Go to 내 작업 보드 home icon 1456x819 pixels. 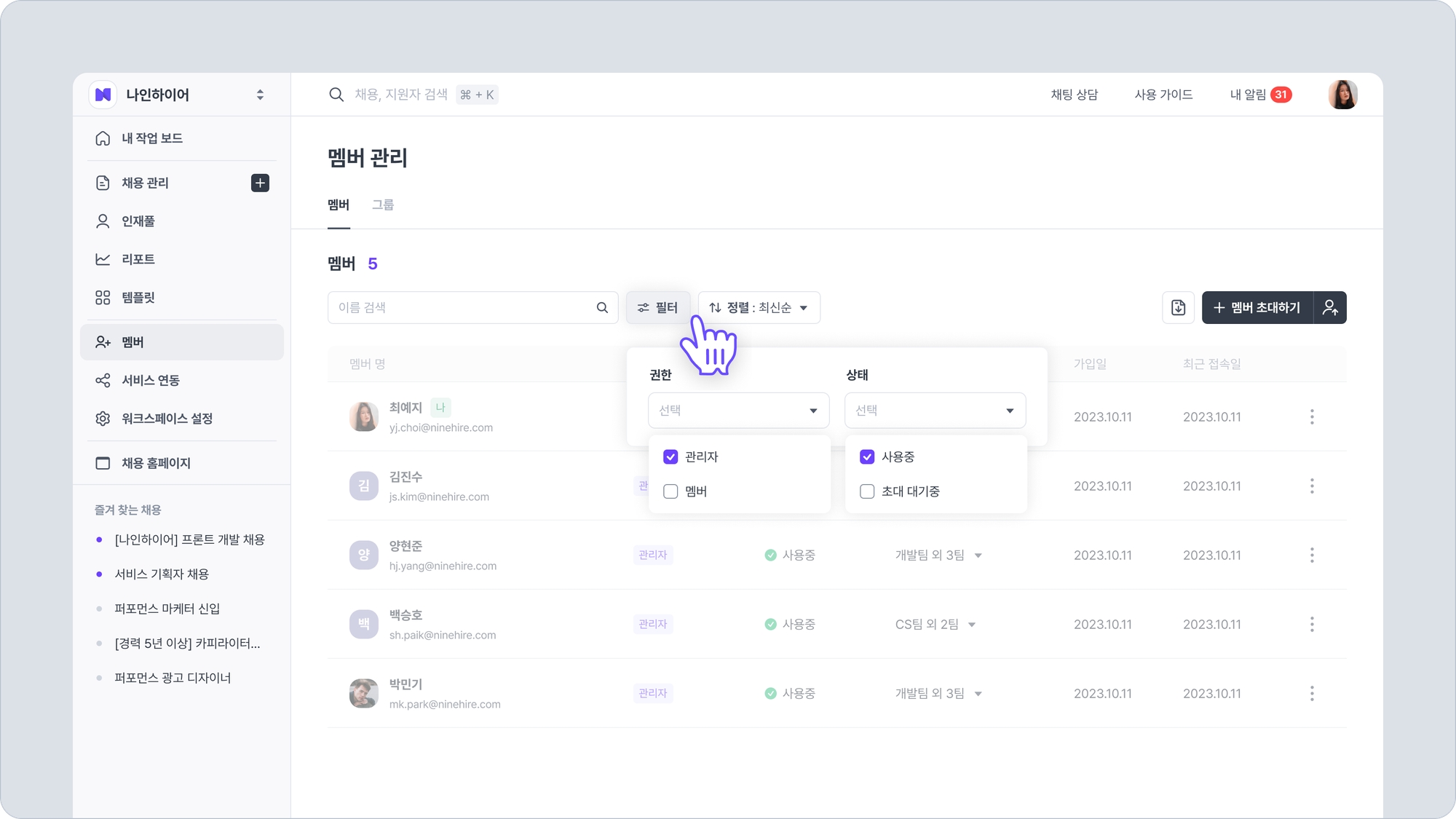[103, 138]
